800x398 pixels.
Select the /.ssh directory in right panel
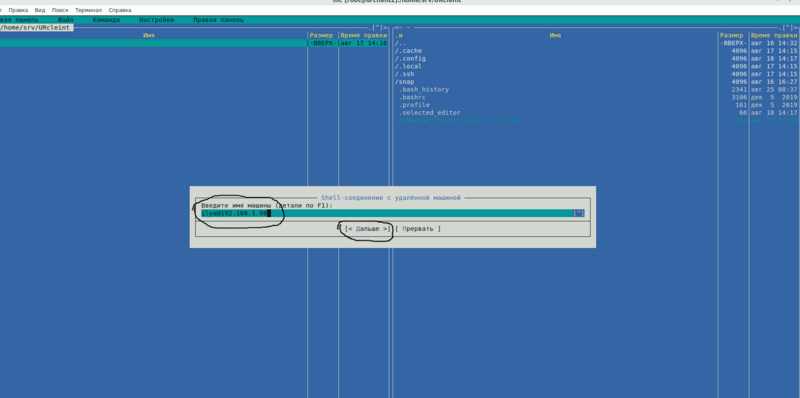[555, 74]
